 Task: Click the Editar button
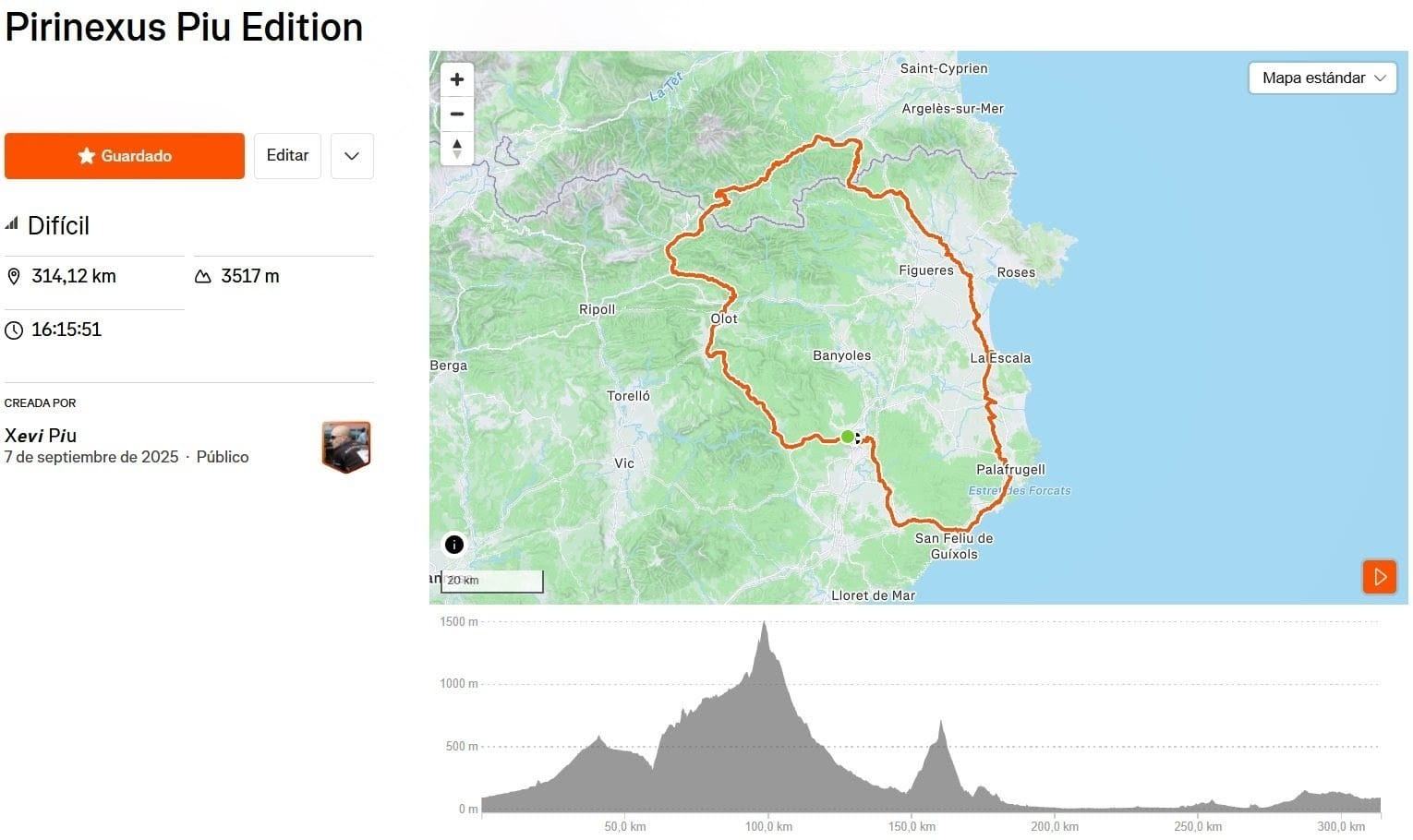[287, 156]
